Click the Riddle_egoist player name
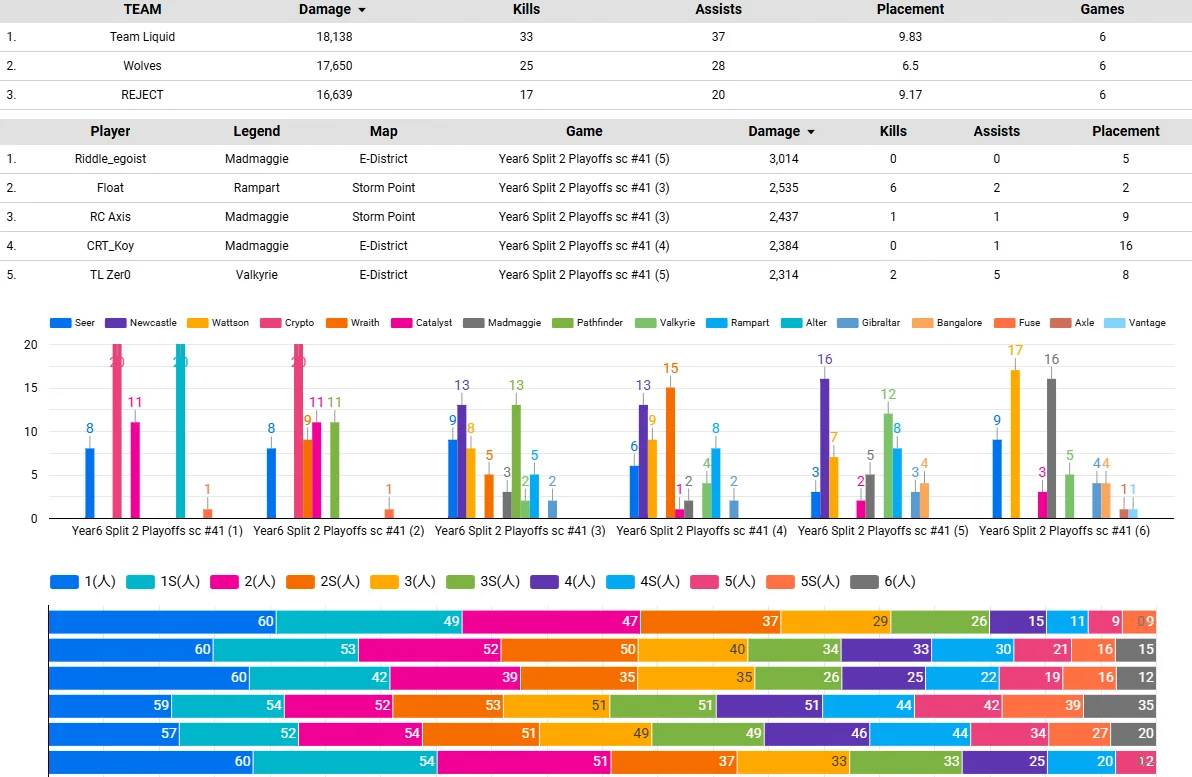This screenshot has height=777, width=1192. tap(110, 159)
